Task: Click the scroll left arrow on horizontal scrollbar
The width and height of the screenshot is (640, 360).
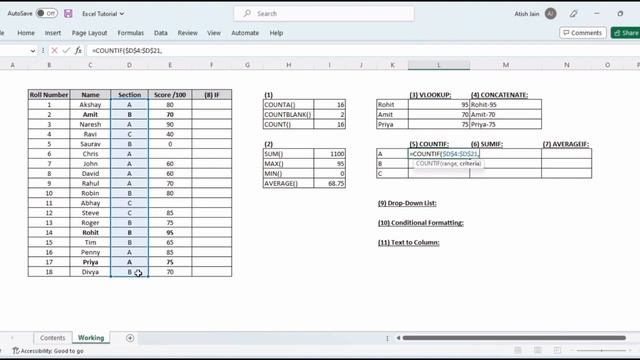Action: [x=398, y=338]
